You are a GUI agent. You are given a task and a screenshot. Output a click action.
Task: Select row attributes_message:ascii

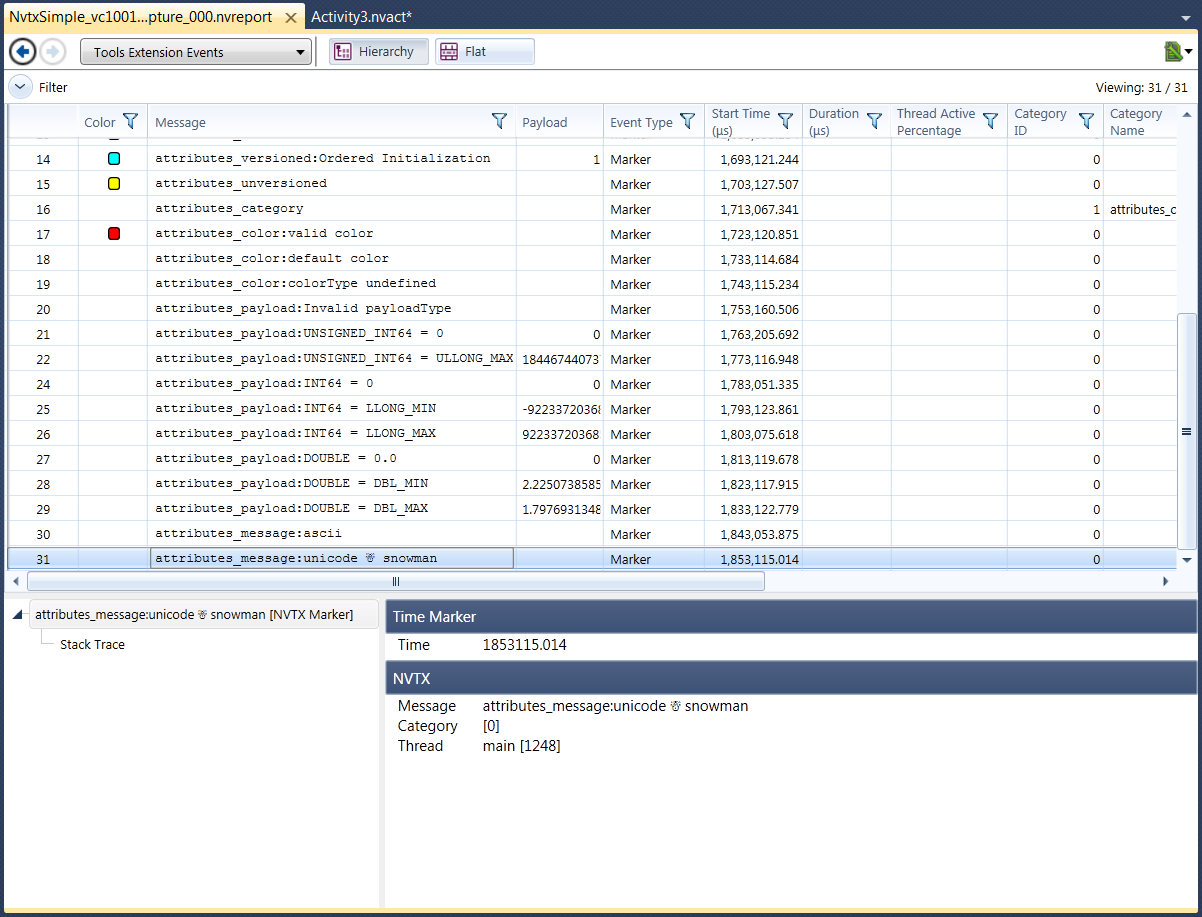click(592, 534)
